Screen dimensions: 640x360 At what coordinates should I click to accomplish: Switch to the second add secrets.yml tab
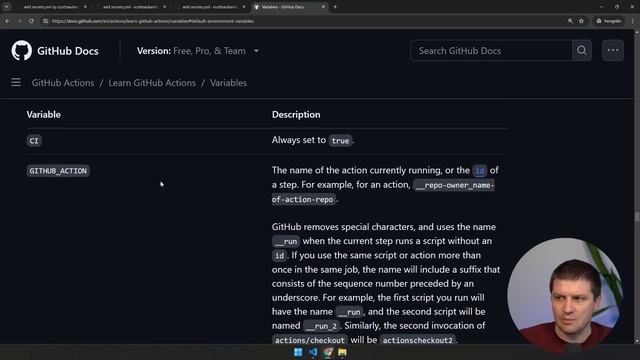[x=131, y=7]
